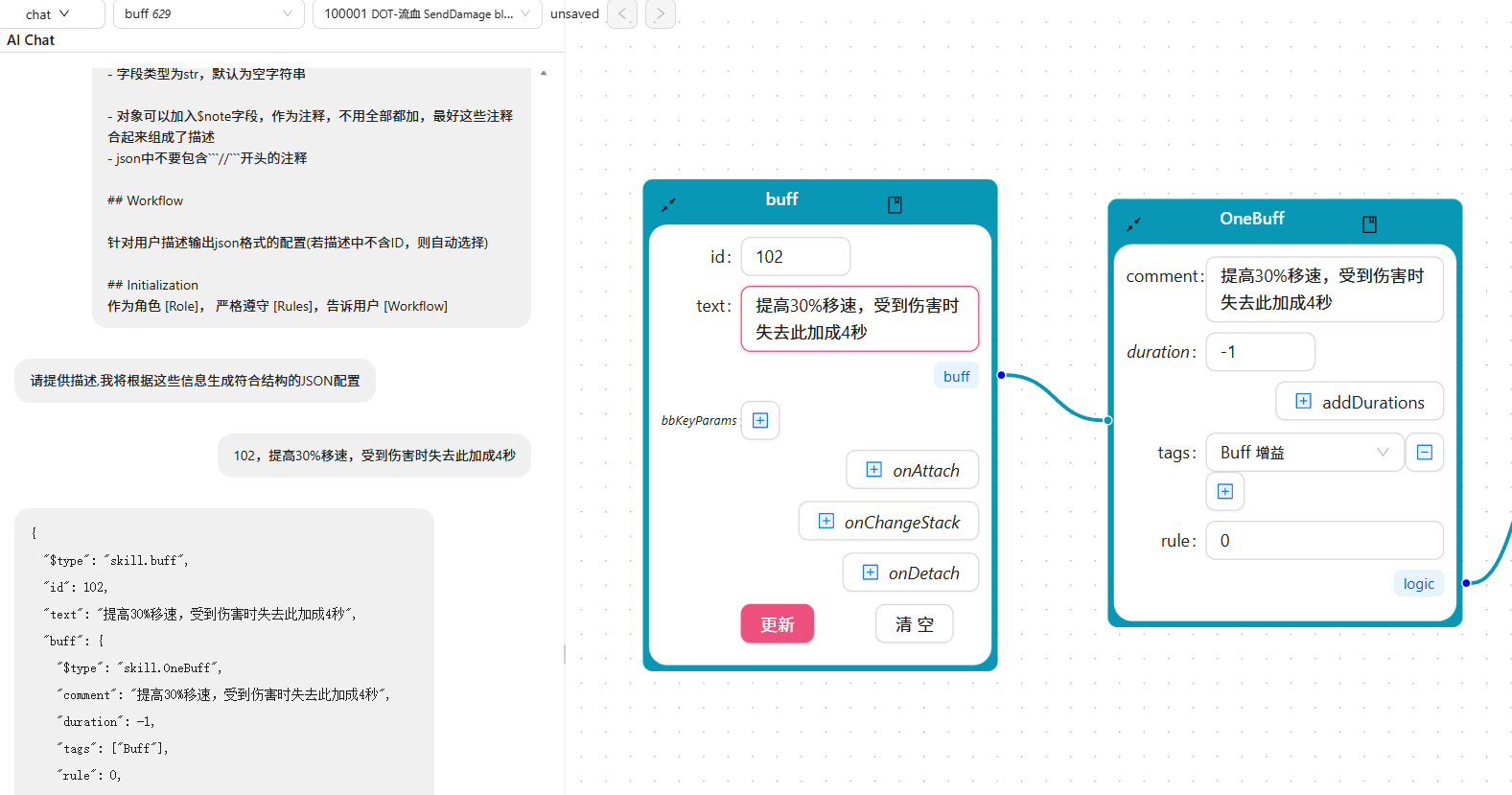Go to previous history with left arrow

(622, 13)
